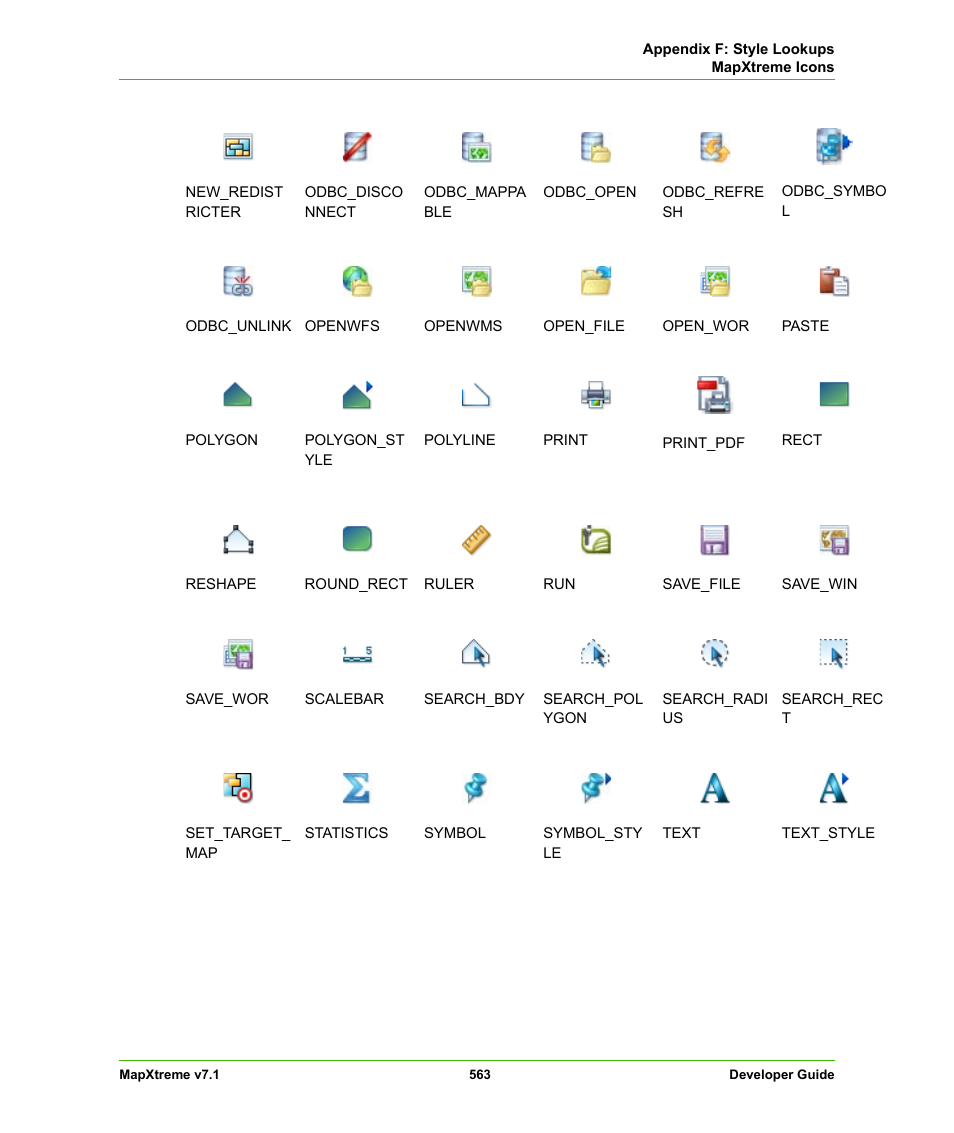Click the 'ODBC_OPEN' label text
Viewport: 954px width, 1133px height.
(x=590, y=192)
